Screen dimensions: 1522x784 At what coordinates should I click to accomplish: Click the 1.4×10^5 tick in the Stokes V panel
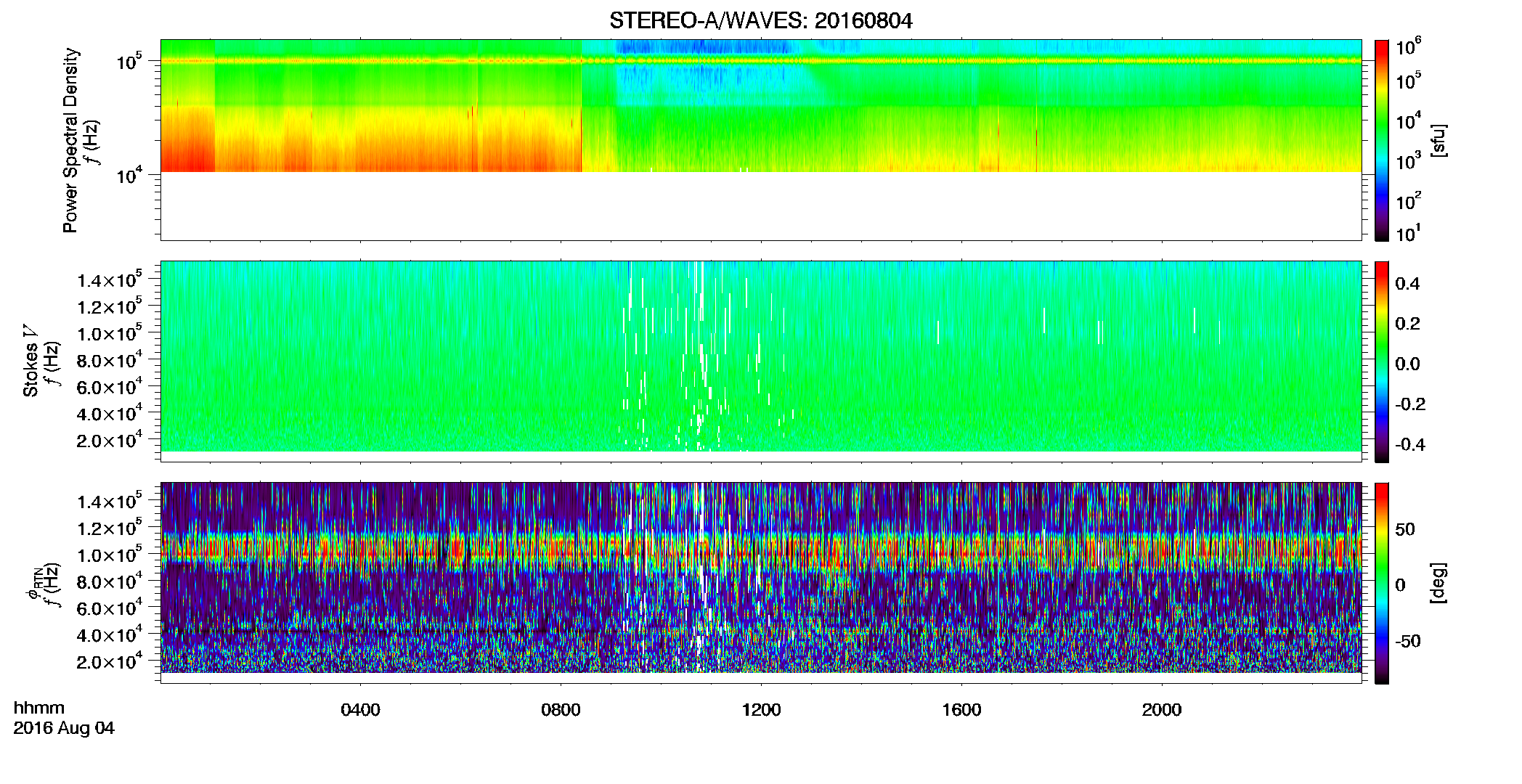click(x=109, y=280)
